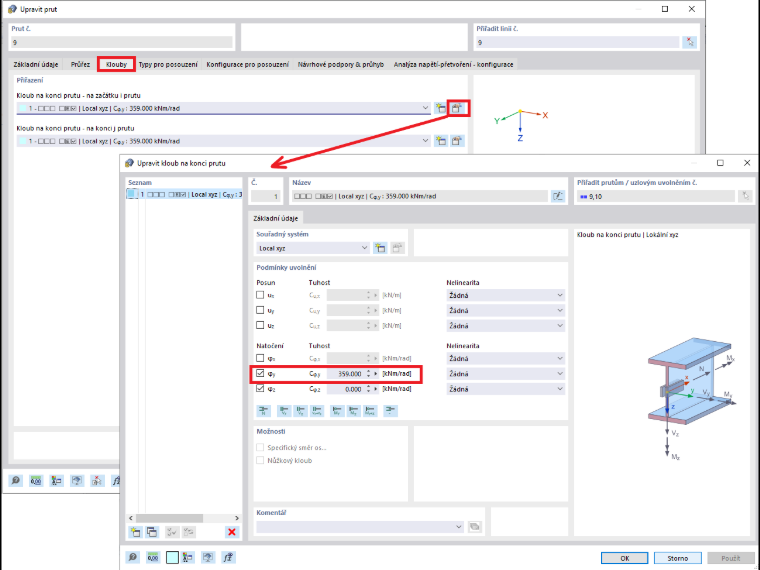Add new hinge to Seznam list
The height and width of the screenshot is (570, 760).
(135, 532)
